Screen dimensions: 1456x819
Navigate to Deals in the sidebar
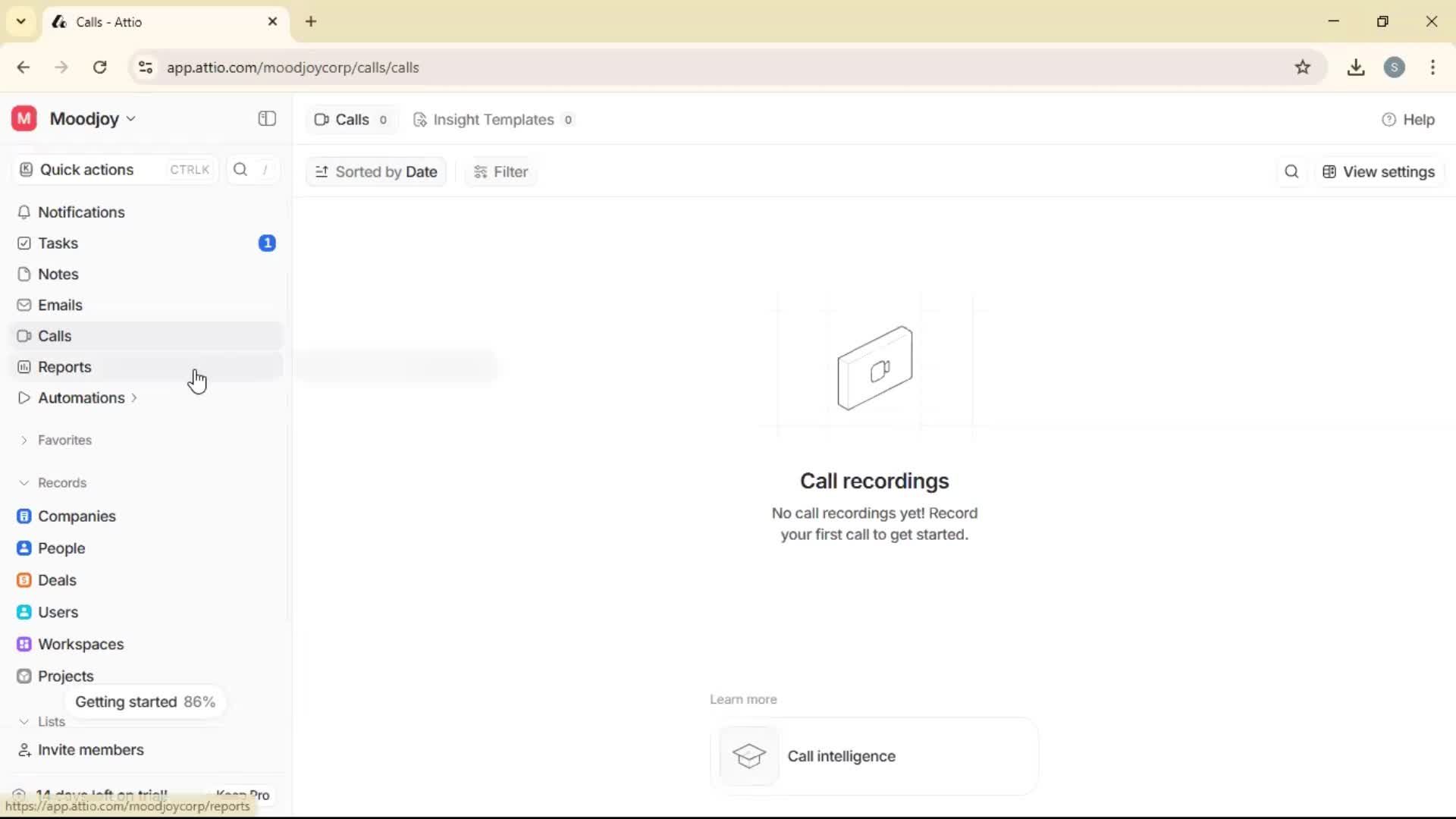click(58, 580)
